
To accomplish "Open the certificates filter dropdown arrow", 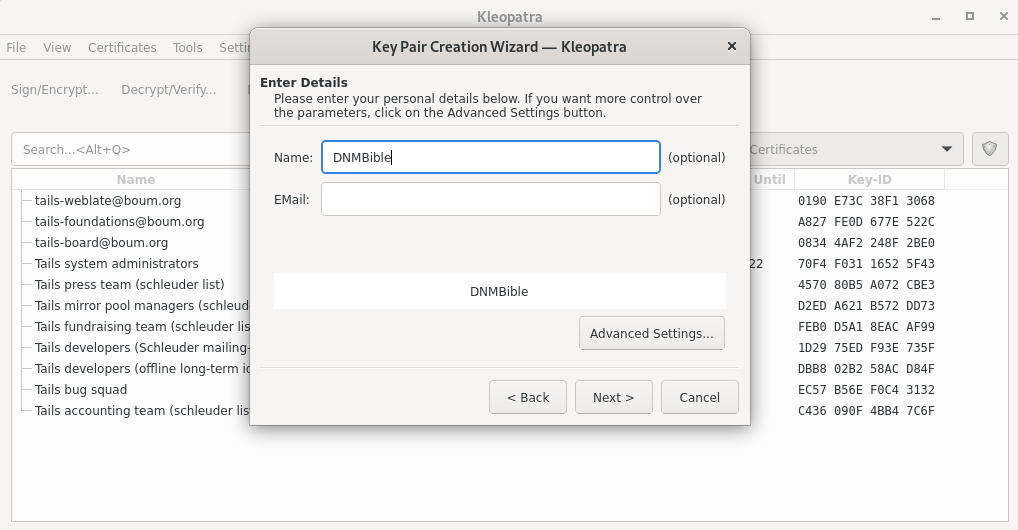I will [x=946, y=149].
